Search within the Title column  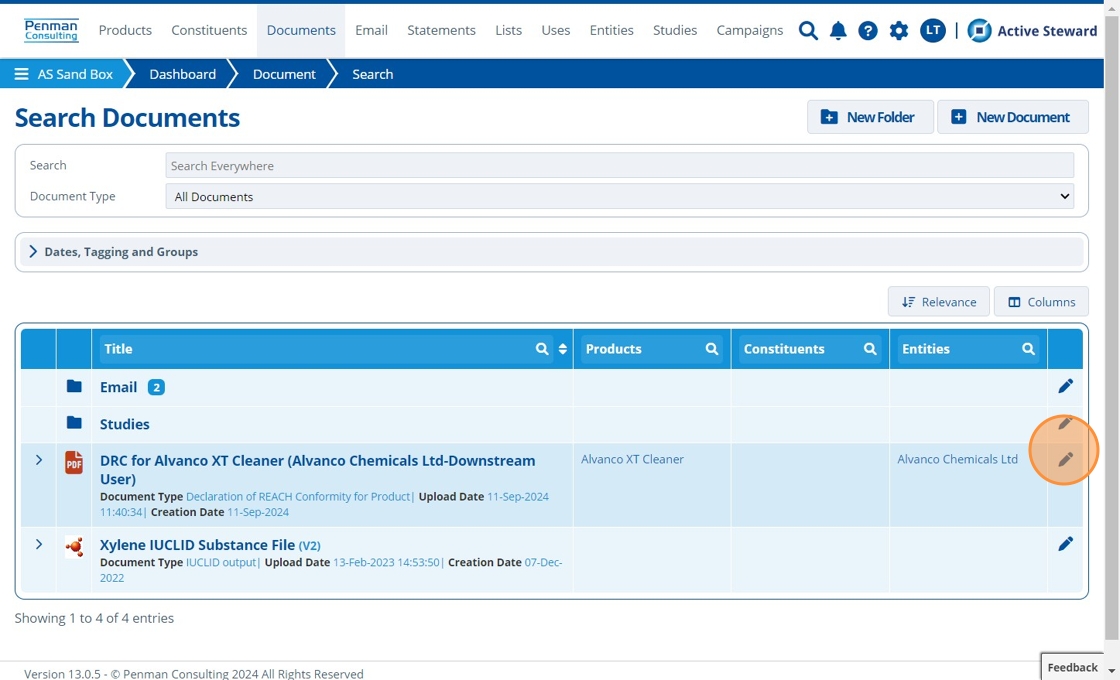[x=542, y=349]
